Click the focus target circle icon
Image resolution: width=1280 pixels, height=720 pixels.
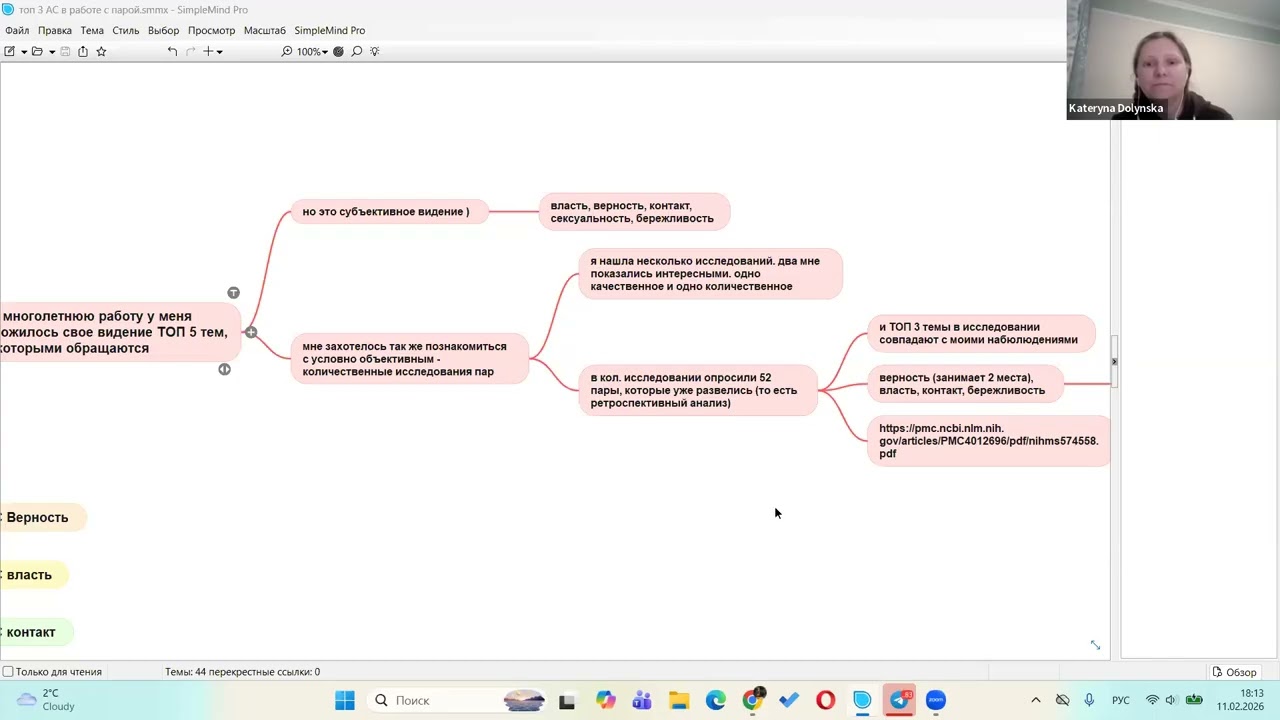338,51
